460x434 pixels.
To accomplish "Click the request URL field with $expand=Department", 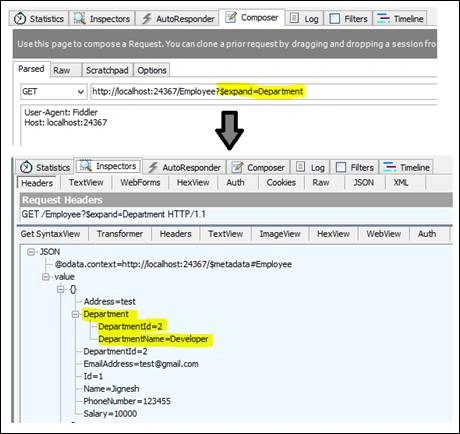I will click(x=263, y=91).
